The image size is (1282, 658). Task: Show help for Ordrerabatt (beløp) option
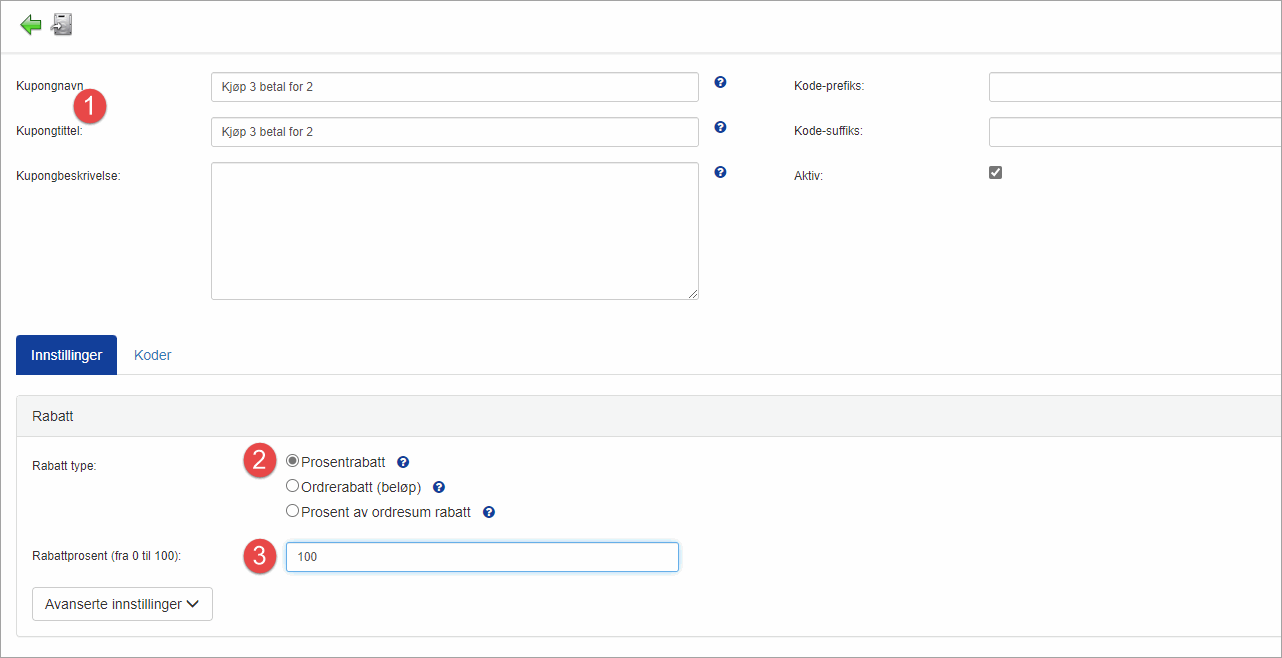(438, 487)
